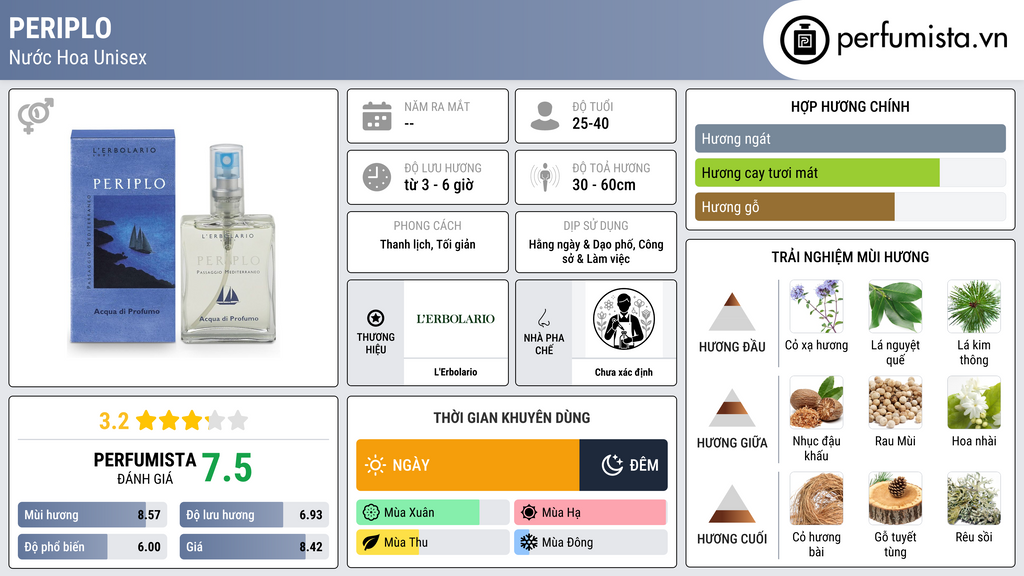Click the Hương cay tươi mát accord bar
Image resolution: width=1024 pixels, height=576 pixels.
[850, 172]
